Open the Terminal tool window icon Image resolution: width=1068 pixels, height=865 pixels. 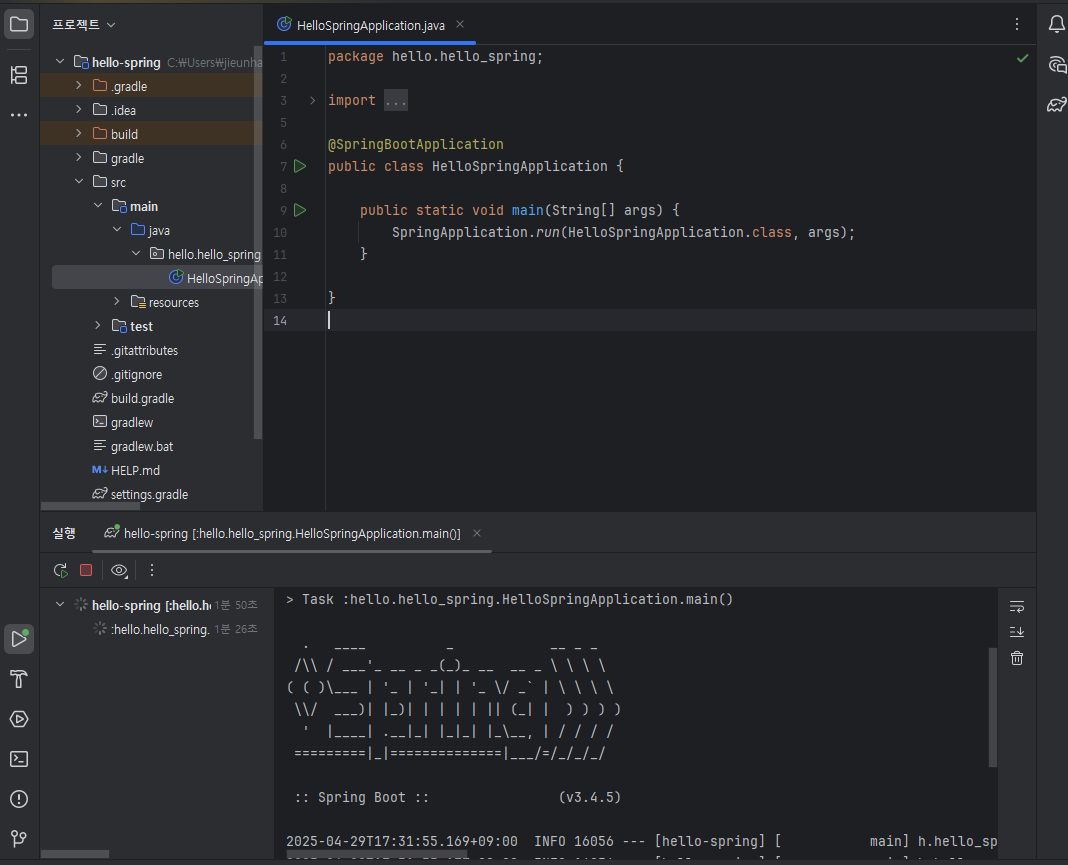pos(19,759)
